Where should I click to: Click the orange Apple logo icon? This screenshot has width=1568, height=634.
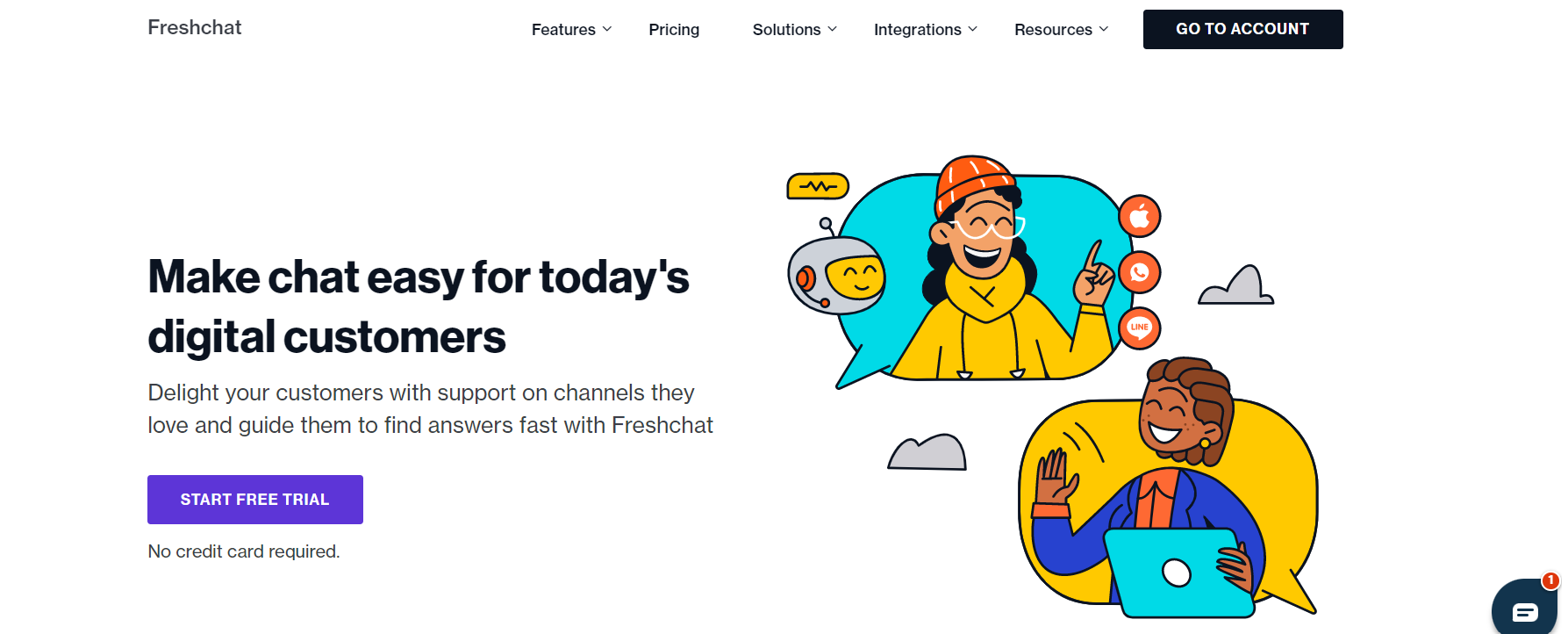tap(1139, 216)
